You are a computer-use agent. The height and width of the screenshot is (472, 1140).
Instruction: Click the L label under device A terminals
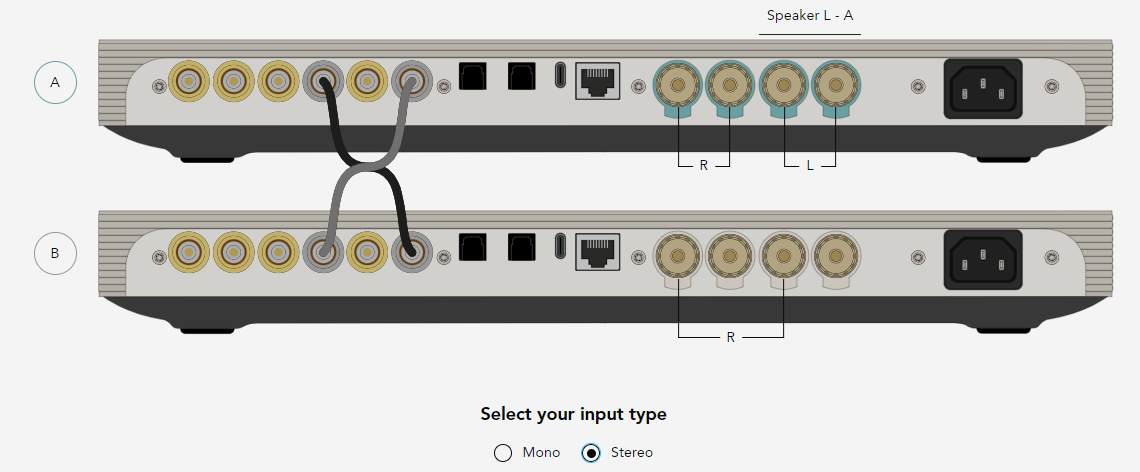click(x=810, y=166)
